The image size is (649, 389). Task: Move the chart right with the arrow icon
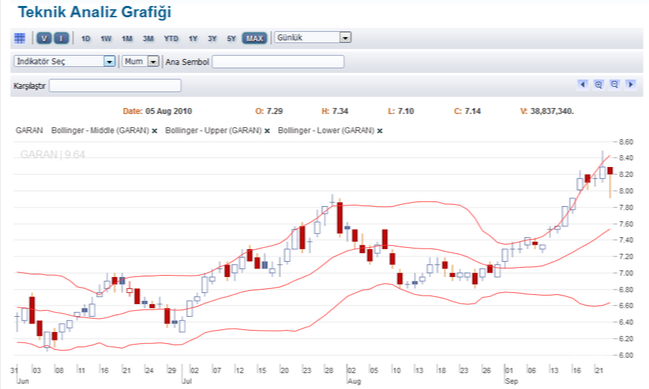(630, 84)
